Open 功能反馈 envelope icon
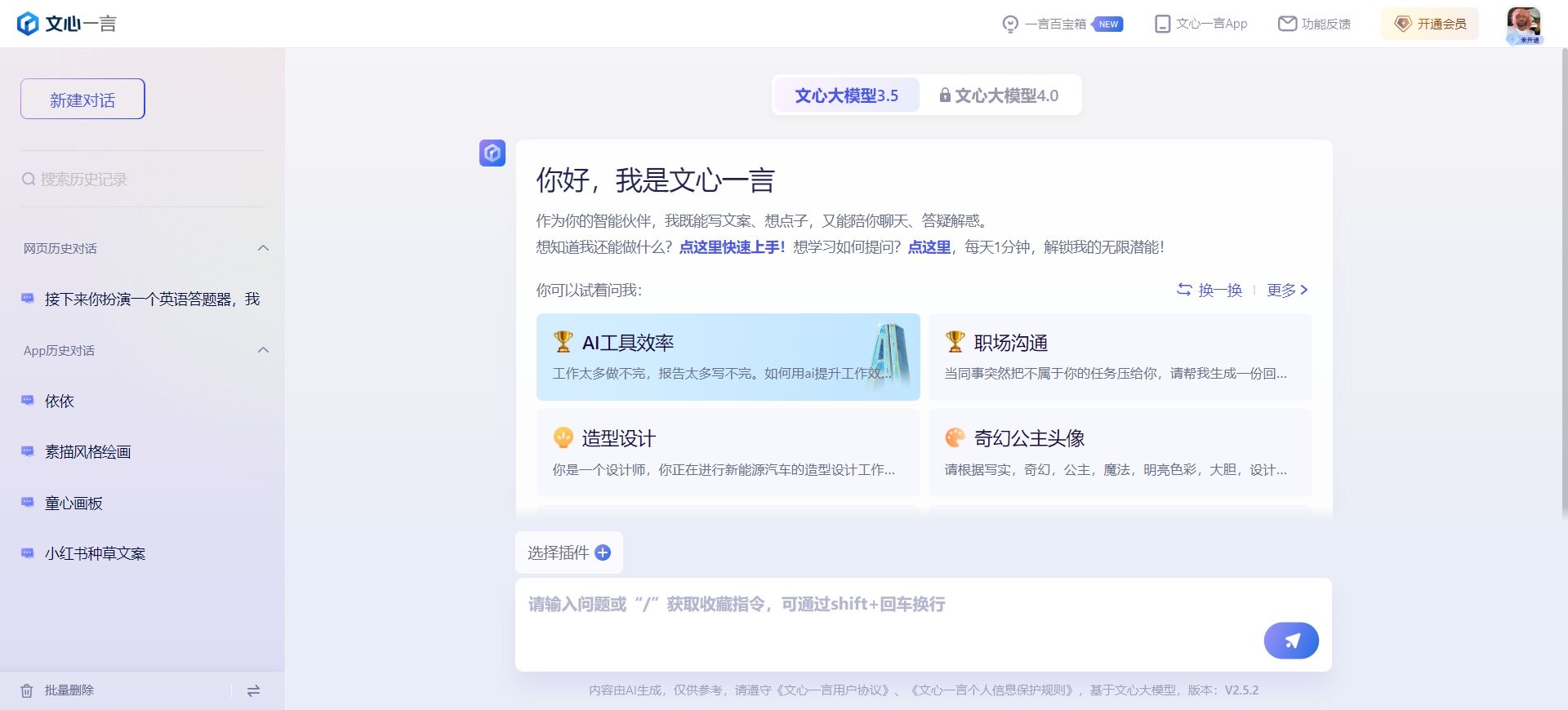 [1287, 24]
